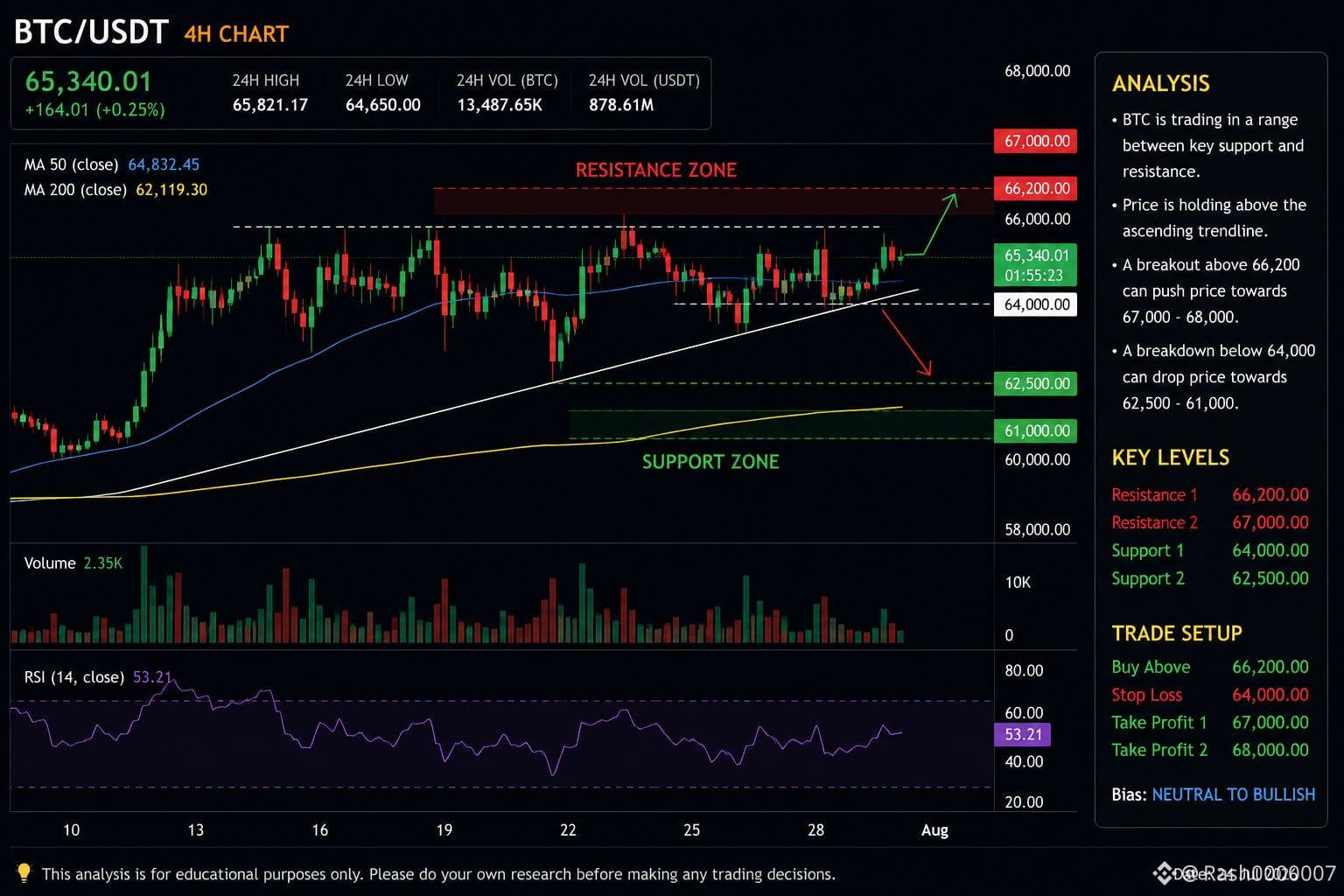Image resolution: width=1344 pixels, height=896 pixels.
Task: Click the NEUTRAL TO BULLISH bias text
Action: click(1234, 795)
